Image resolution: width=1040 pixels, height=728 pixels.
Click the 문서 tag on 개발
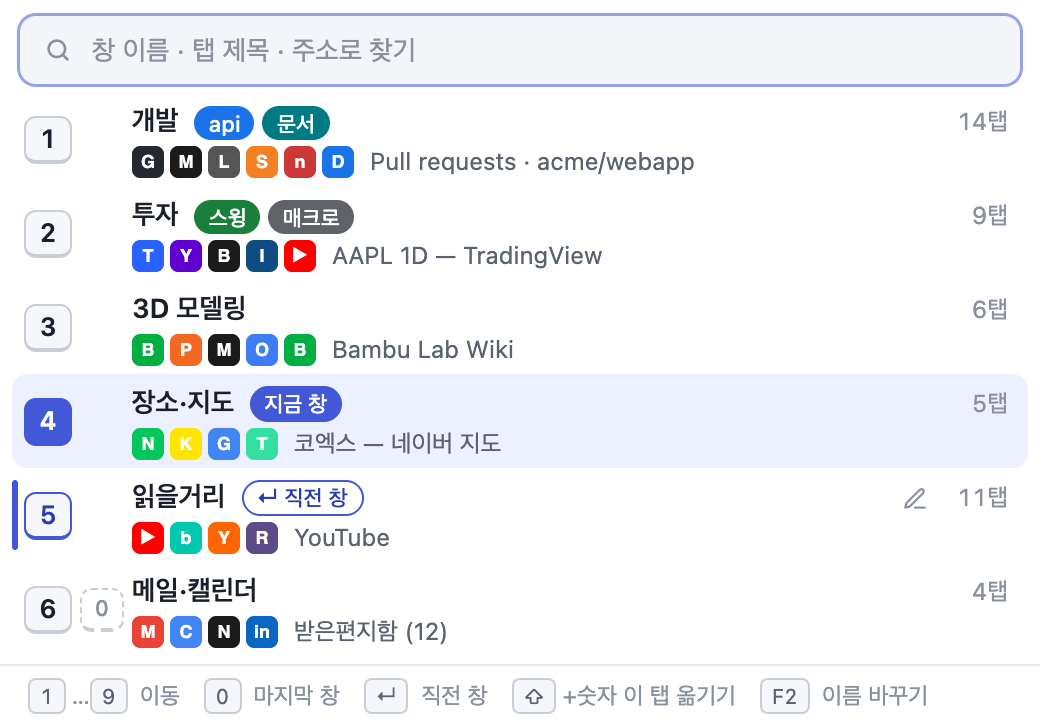pyautogui.click(x=296, y=124)
